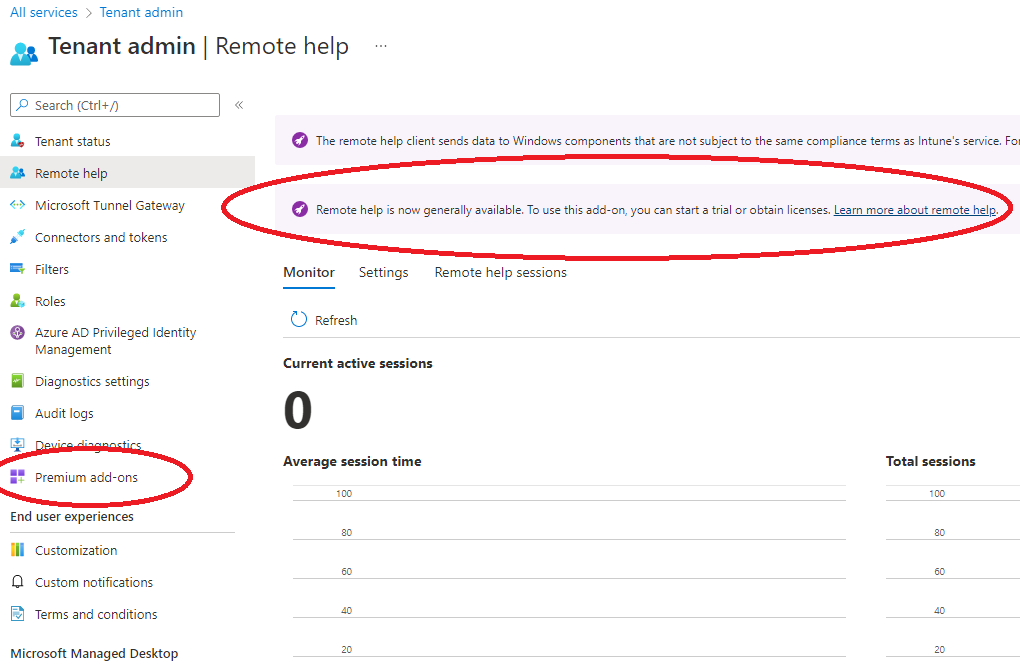Click the Roles sidebar icon
This screenshot has height=668, width=1020.
18,301
